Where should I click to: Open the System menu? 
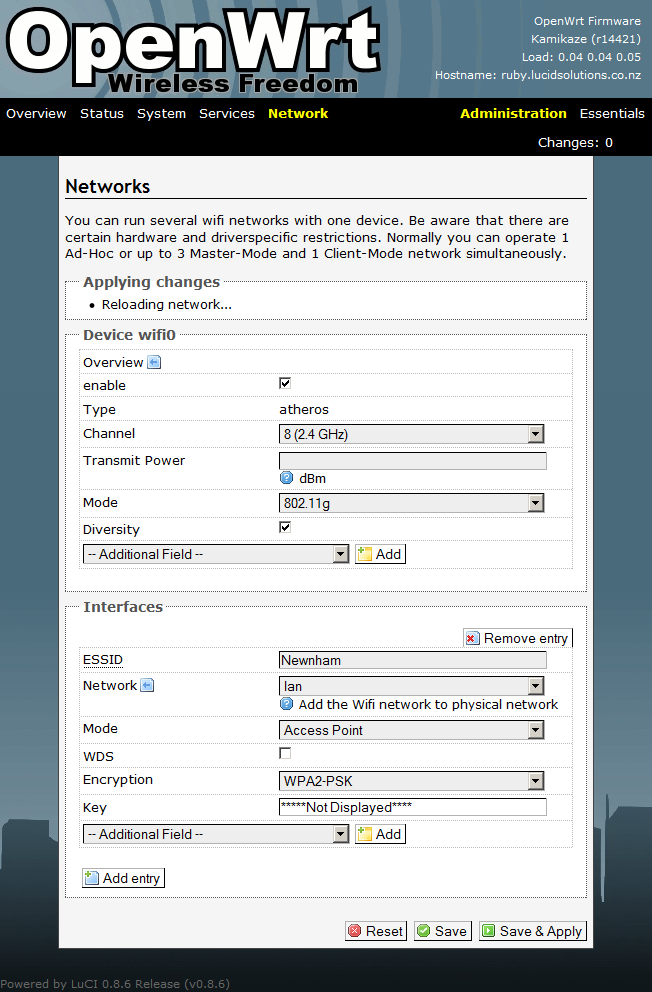click(161, 114)
